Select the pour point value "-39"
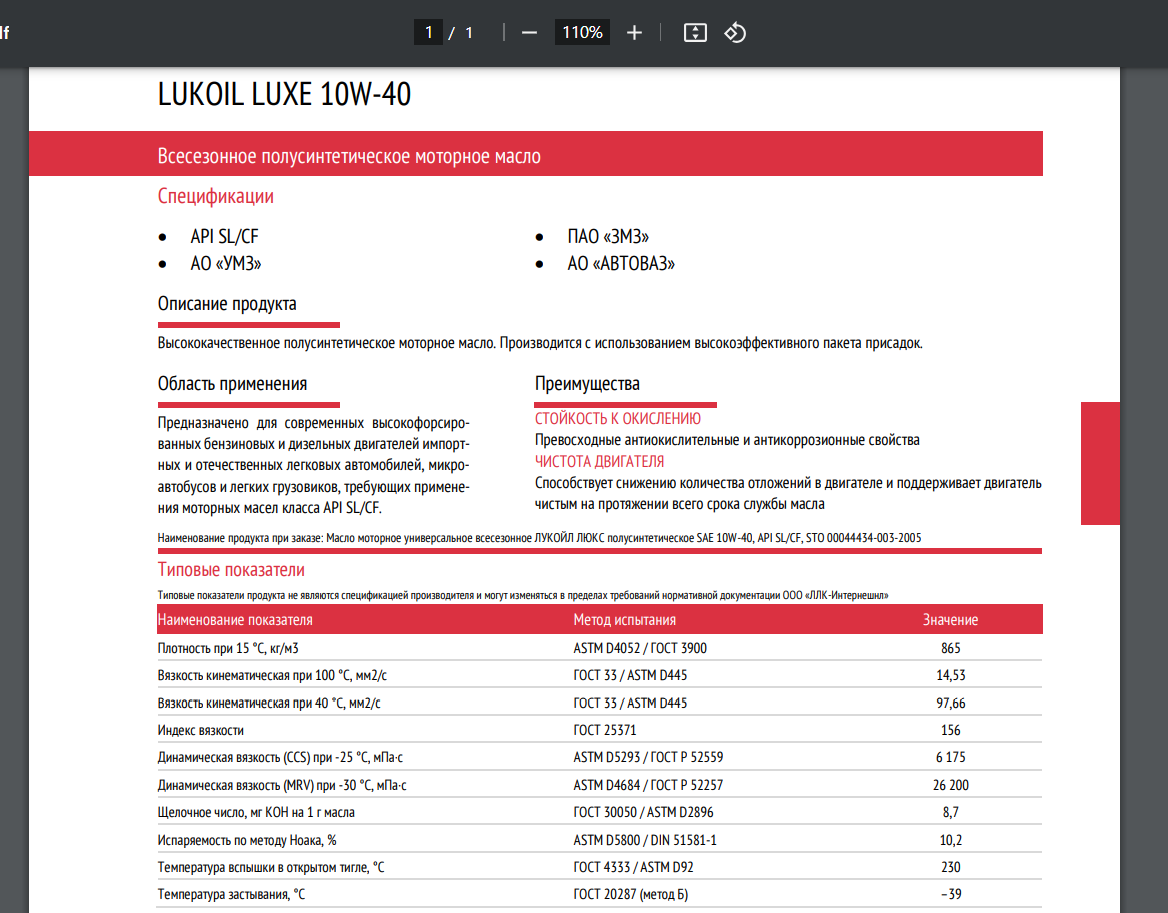 (x=950, y=894)
